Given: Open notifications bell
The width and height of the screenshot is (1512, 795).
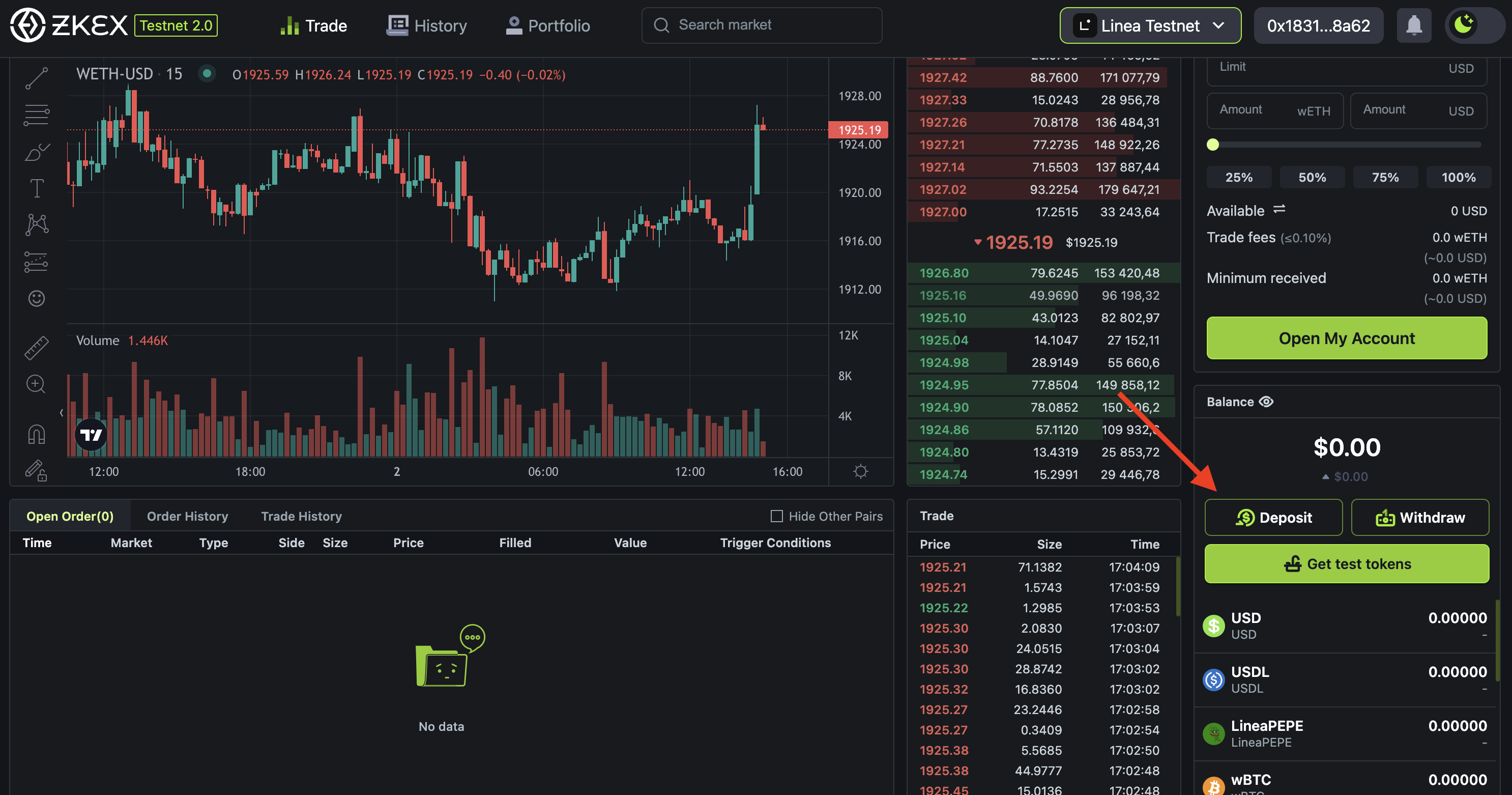Looking at the screenshot, I should (x=1413, y=26).
